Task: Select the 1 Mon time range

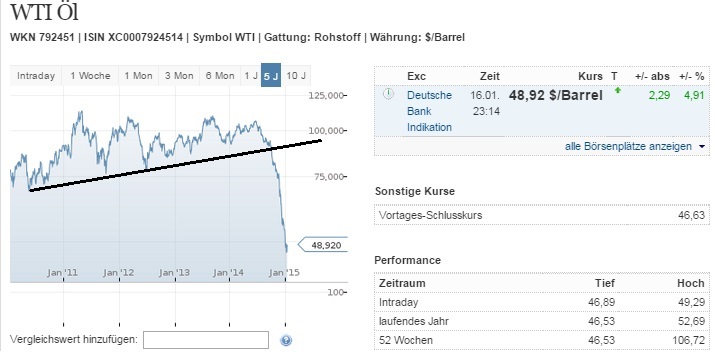Action: click(x=139, y=76)
